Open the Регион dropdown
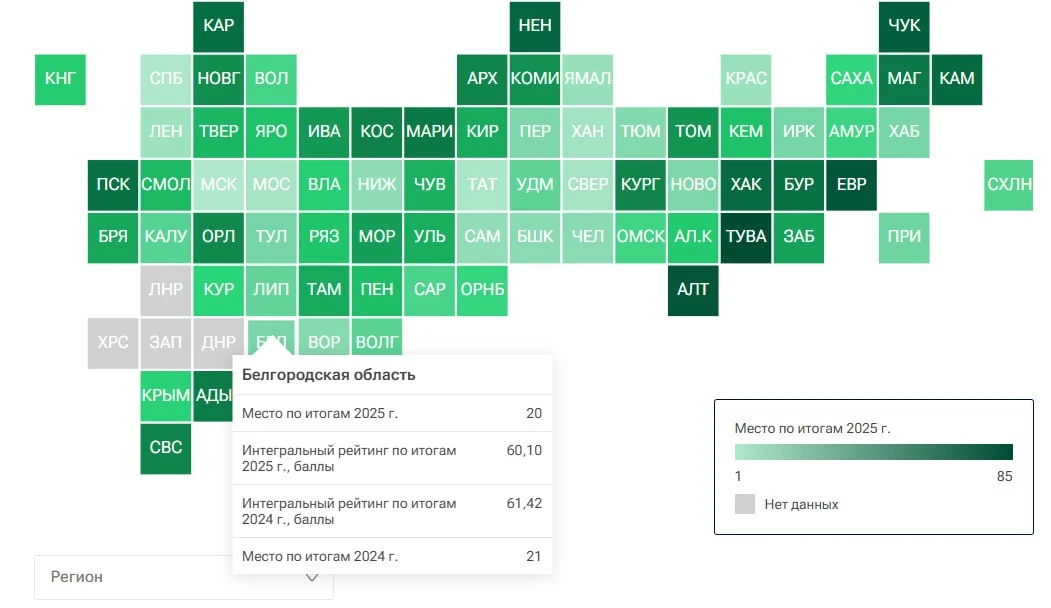Viewport: 1051px width, 608px height. pos(184,577)
